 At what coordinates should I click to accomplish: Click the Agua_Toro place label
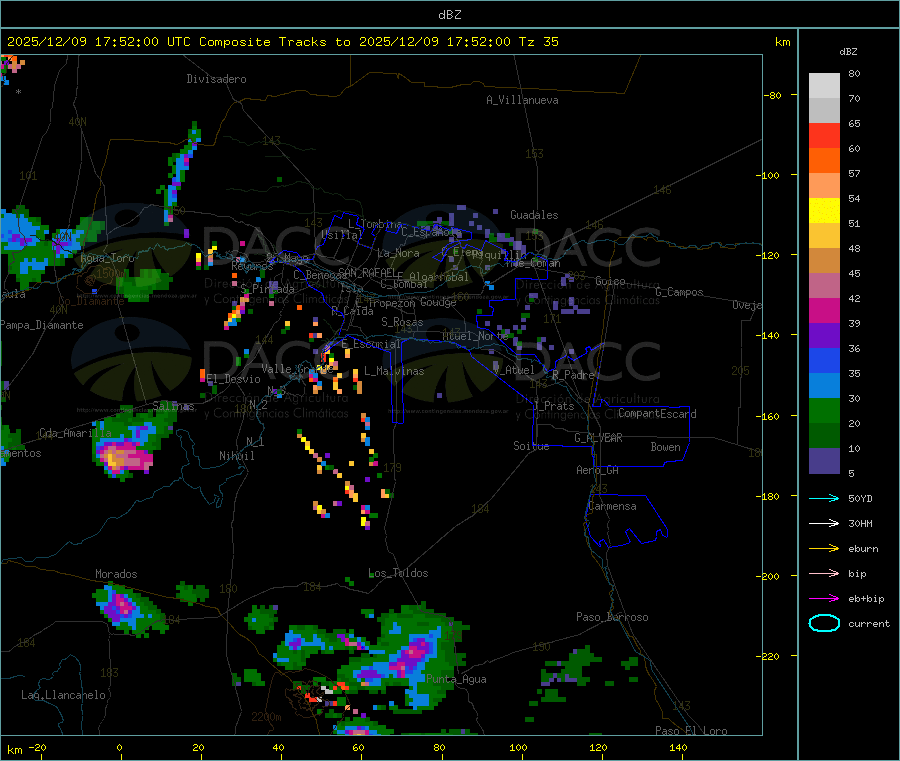click(107, 258)
